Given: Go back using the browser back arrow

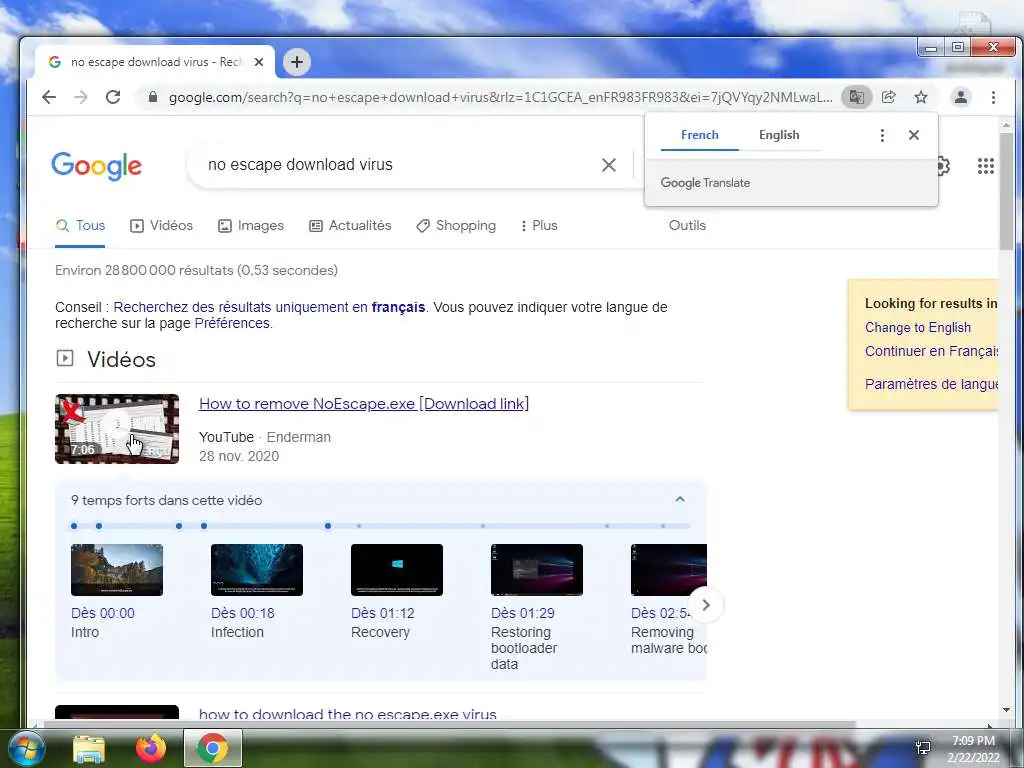Looking at the screenshot, I should click(49, 97).
